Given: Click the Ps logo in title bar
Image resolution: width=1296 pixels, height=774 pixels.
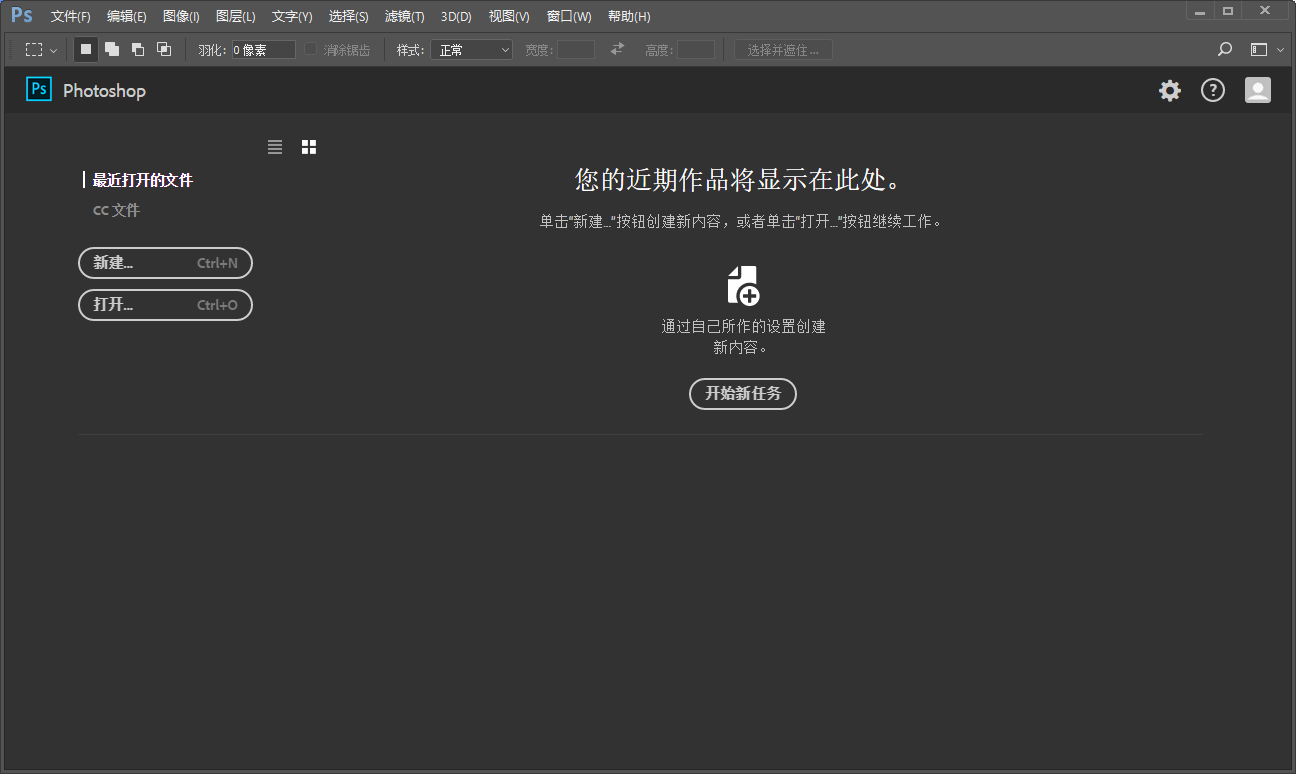Looking at the screenshot, I should pyautogui.click(x=21, y=15).
